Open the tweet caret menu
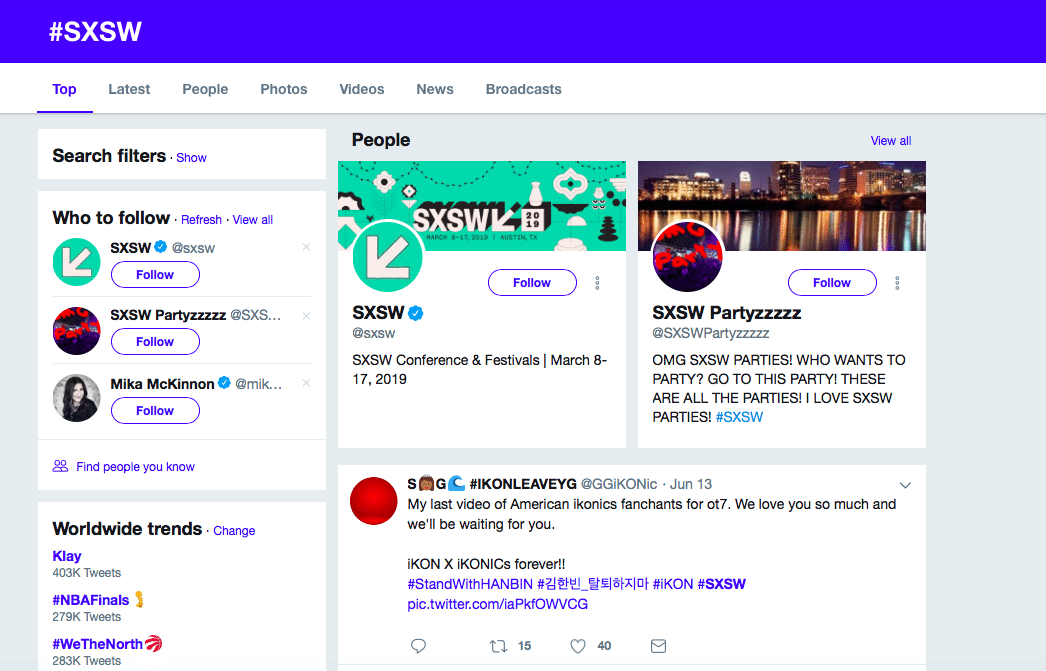This screenshot has width=1046, height=671. (x=905, y=484)
